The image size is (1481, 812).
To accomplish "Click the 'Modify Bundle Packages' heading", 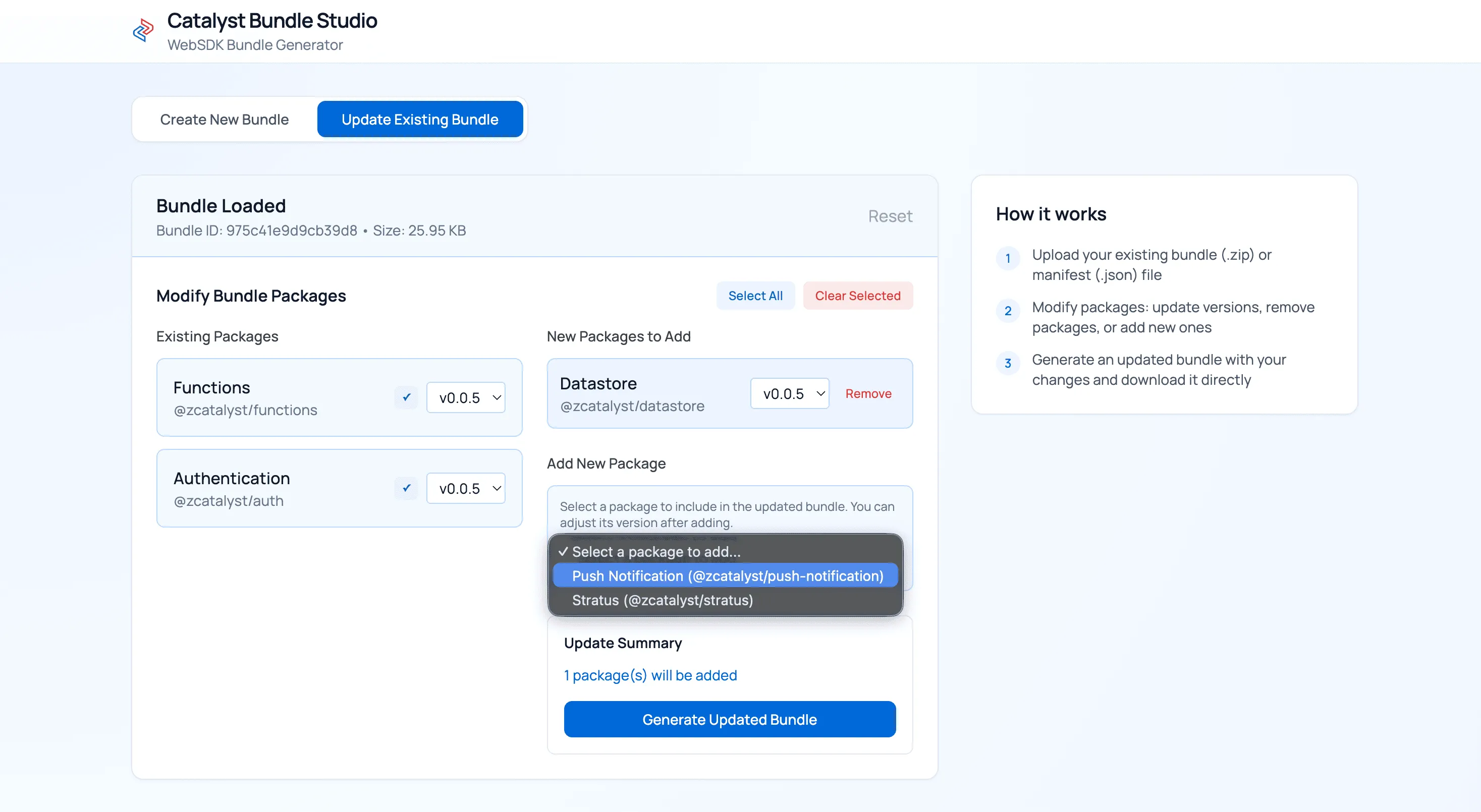I will coord(251,296).
